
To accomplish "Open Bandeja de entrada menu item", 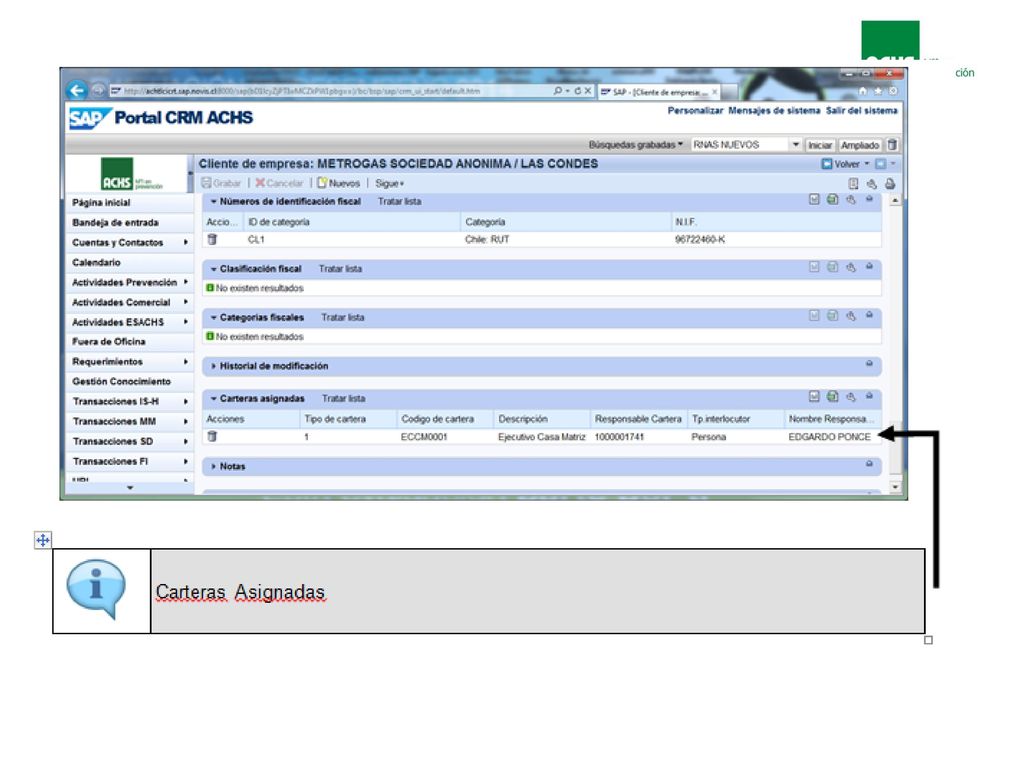I will pyautogui.click(x=115, y=223).
